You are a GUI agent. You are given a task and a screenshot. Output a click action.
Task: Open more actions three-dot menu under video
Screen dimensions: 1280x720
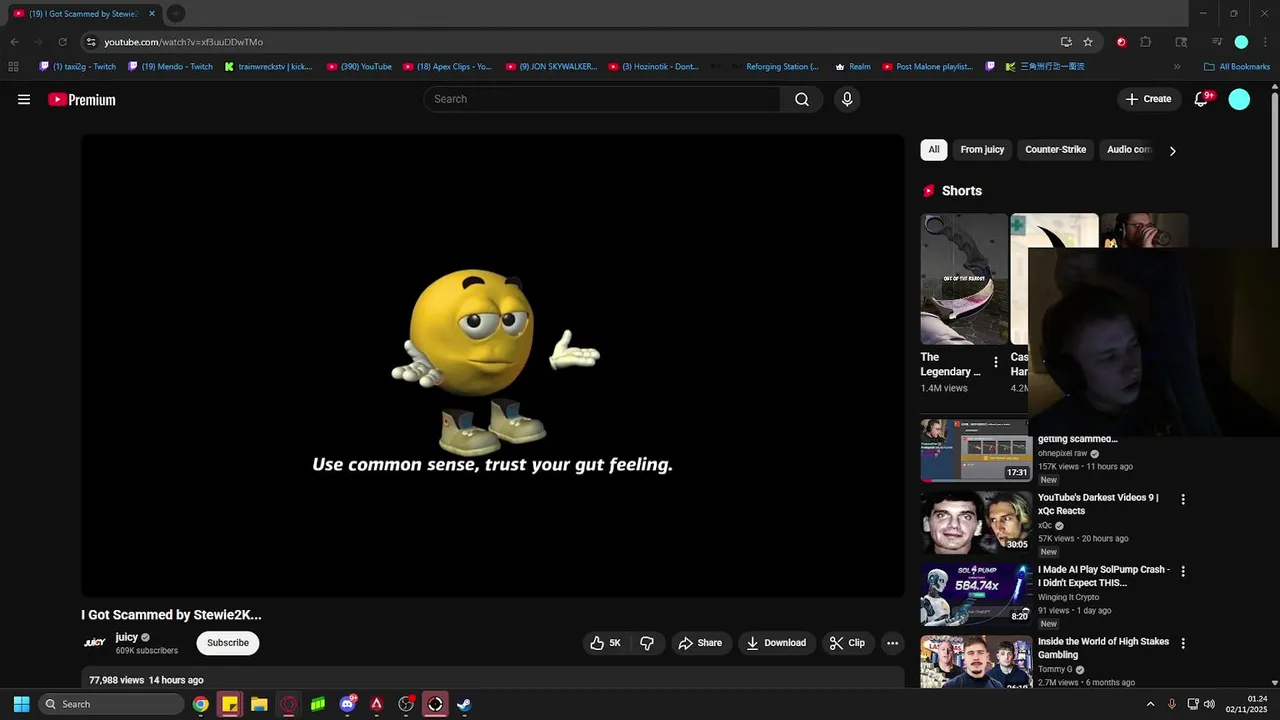[893, 643]
